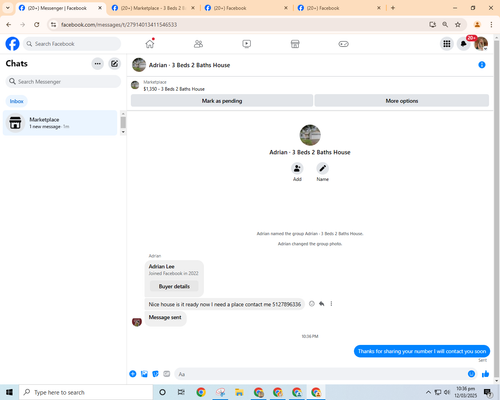Click the large group photo in the chat
Screen dimensions: 500x400
point(310,135)
